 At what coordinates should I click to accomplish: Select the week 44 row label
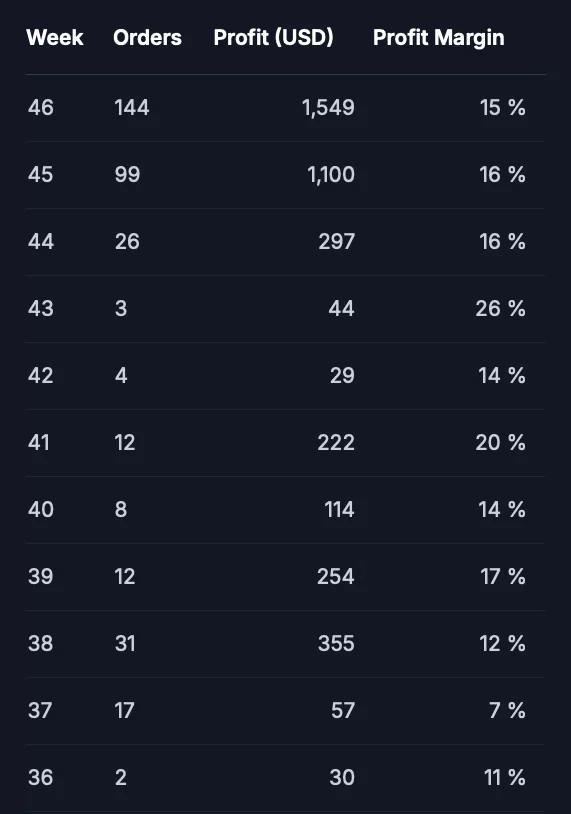pyautogui.click(x=40, y=241)
